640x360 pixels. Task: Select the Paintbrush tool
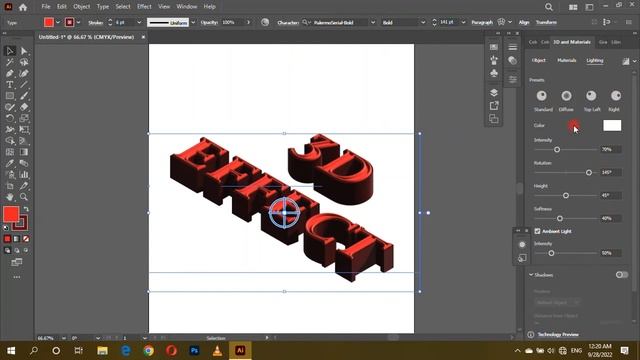24,96
